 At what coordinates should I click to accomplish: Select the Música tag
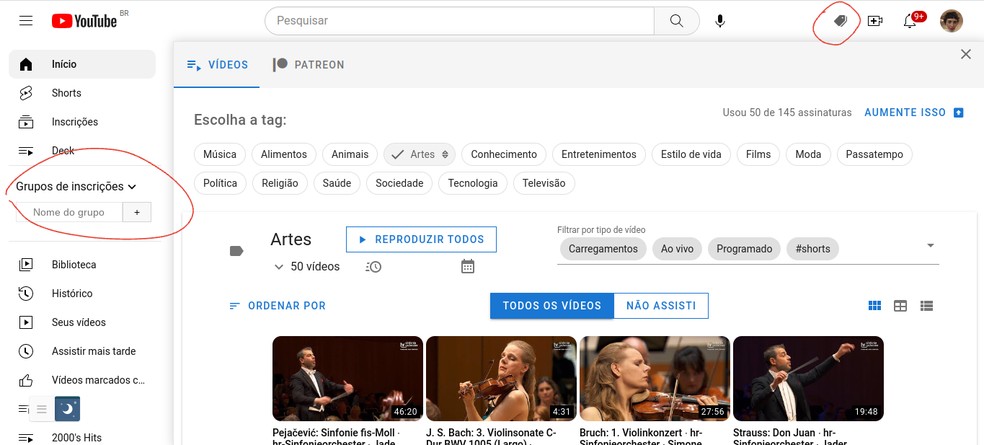(220, 154)
